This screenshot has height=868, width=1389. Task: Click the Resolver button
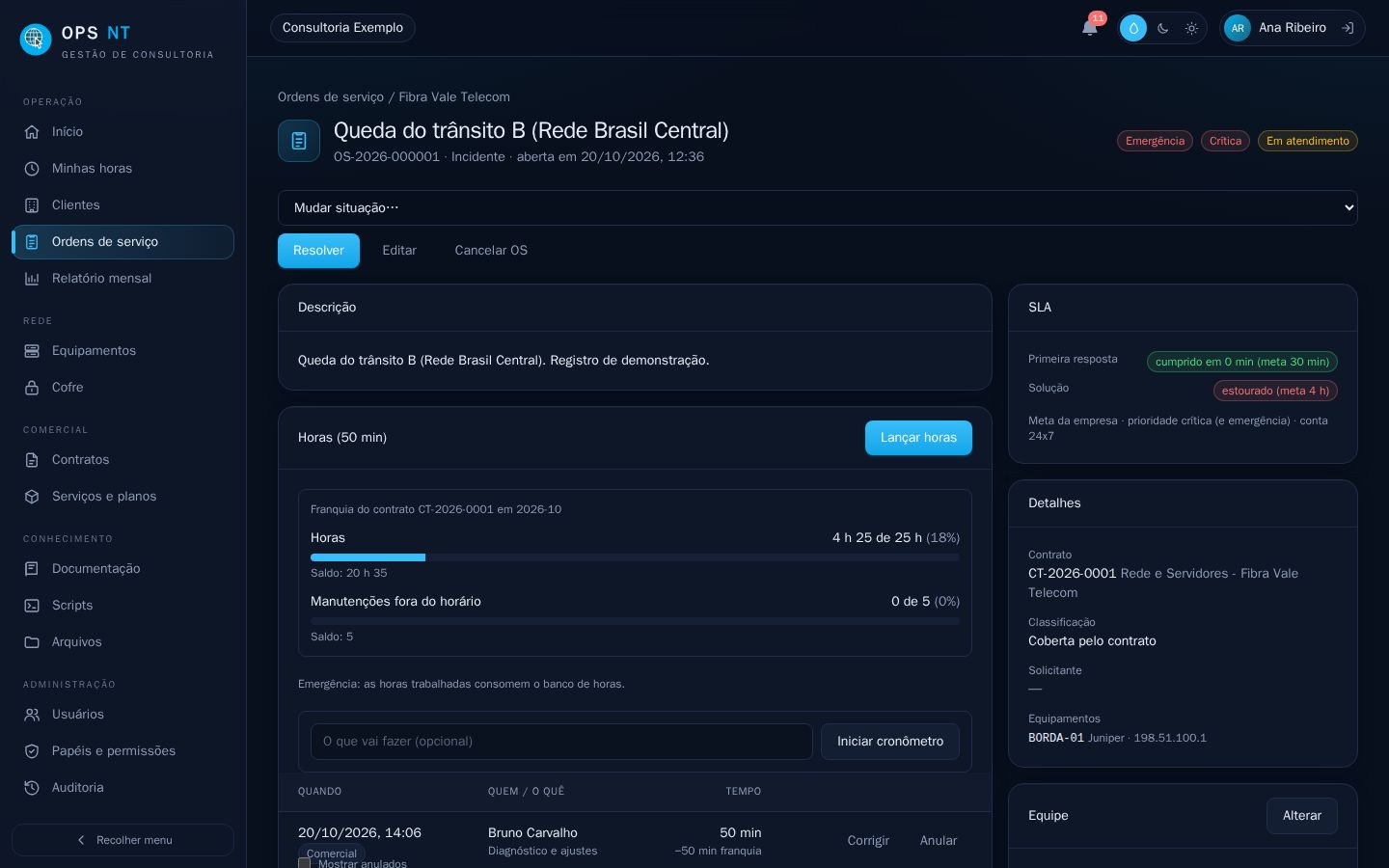(x=318, y=251)
